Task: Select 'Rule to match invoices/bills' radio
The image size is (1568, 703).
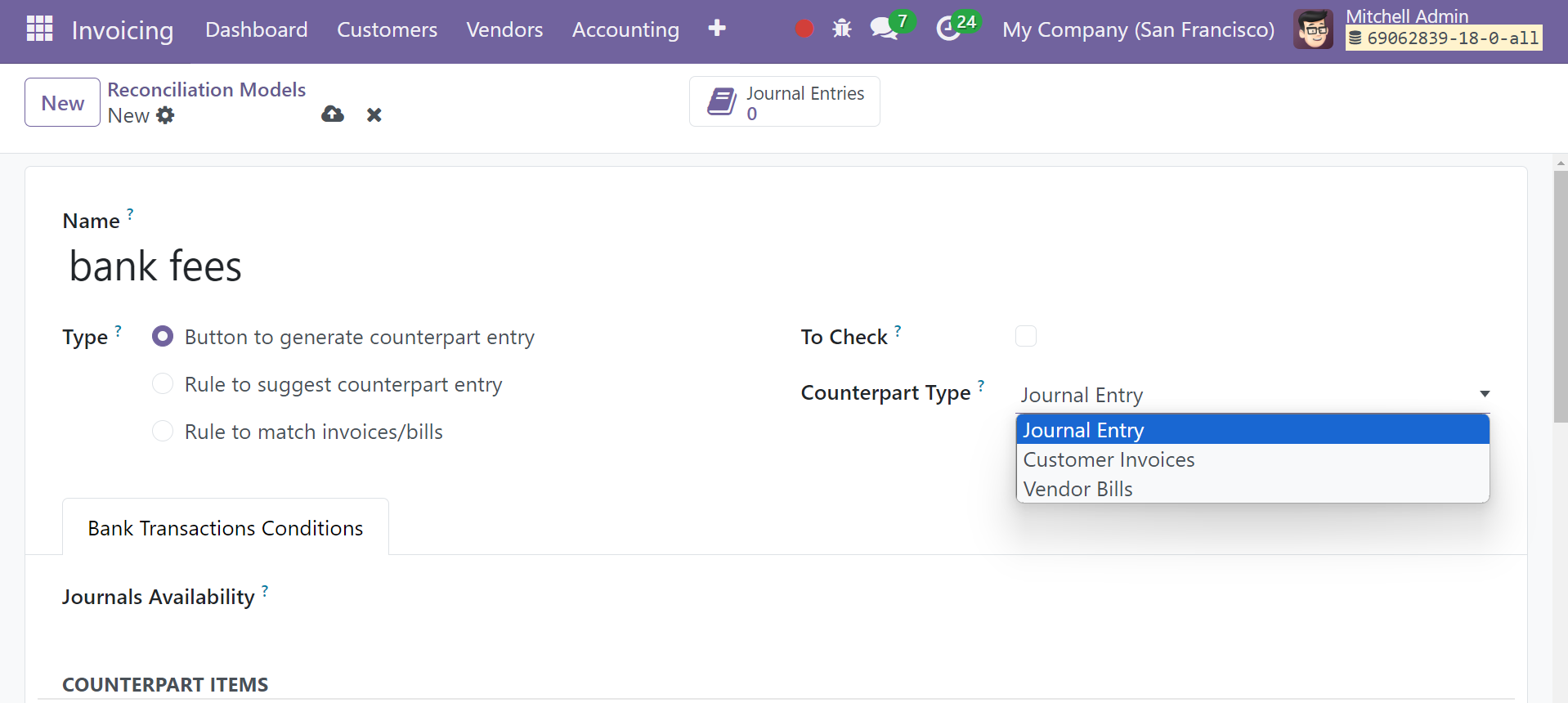Action: (x=163, y=432)
